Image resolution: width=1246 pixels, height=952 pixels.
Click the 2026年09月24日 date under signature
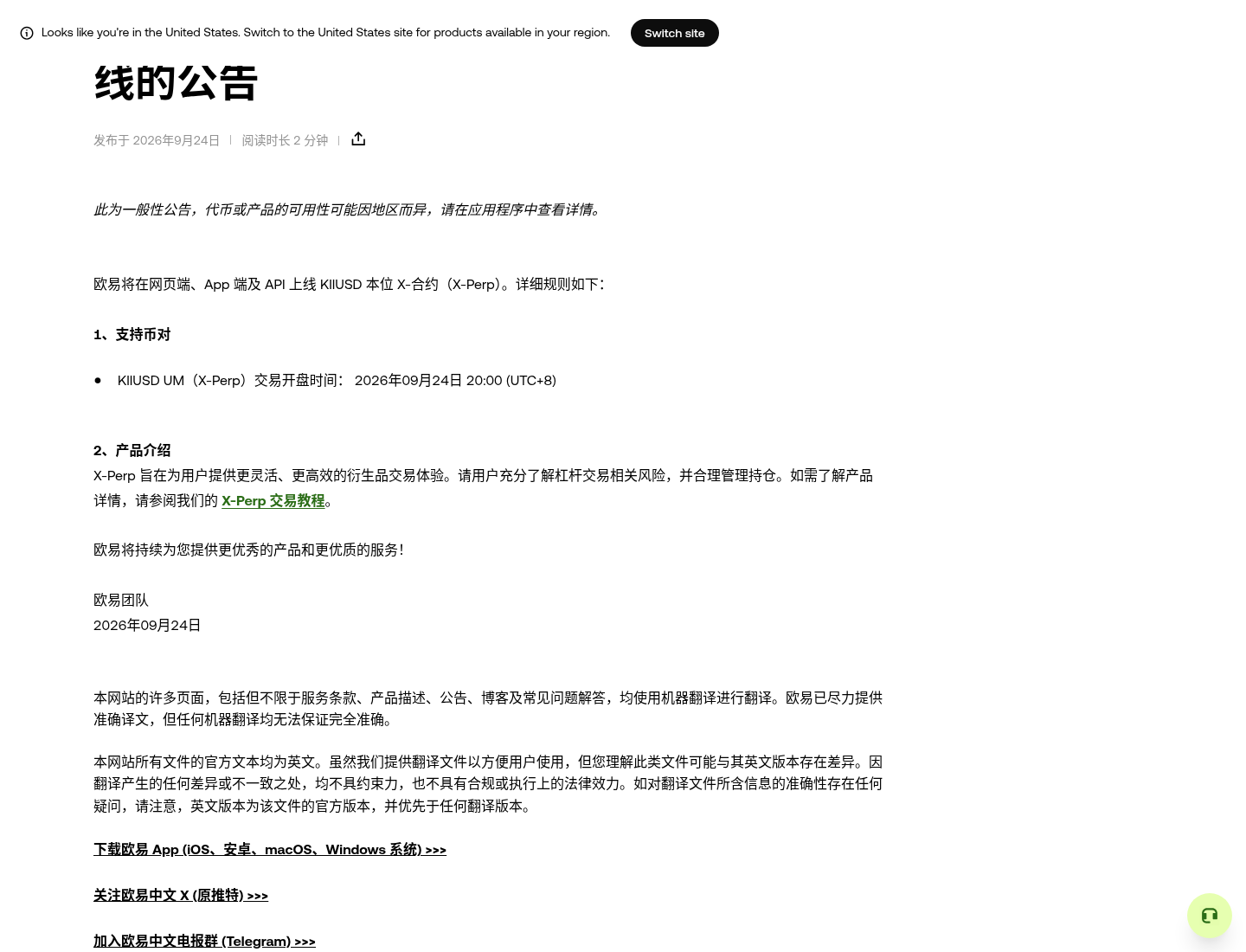(147, 625)
